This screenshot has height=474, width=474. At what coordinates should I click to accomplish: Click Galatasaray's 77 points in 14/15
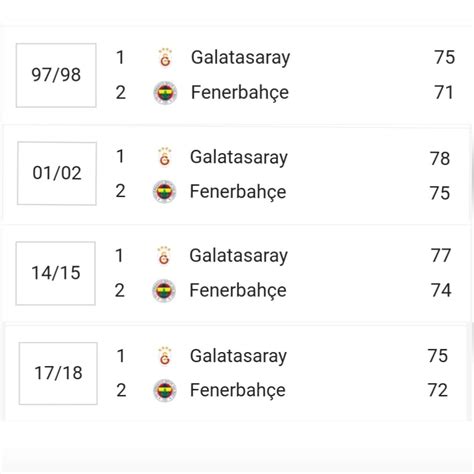[x=441, y=256]
